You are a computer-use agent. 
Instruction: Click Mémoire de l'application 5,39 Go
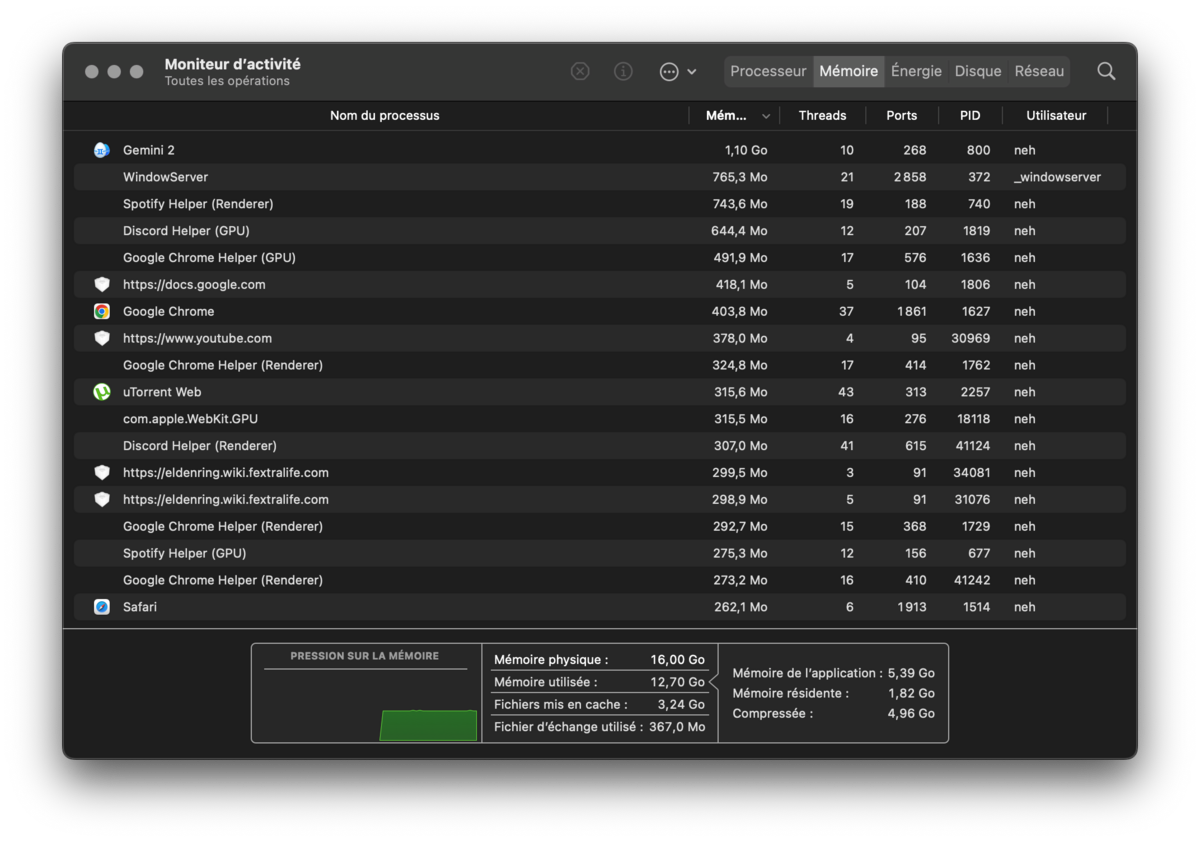pos(833,673)
